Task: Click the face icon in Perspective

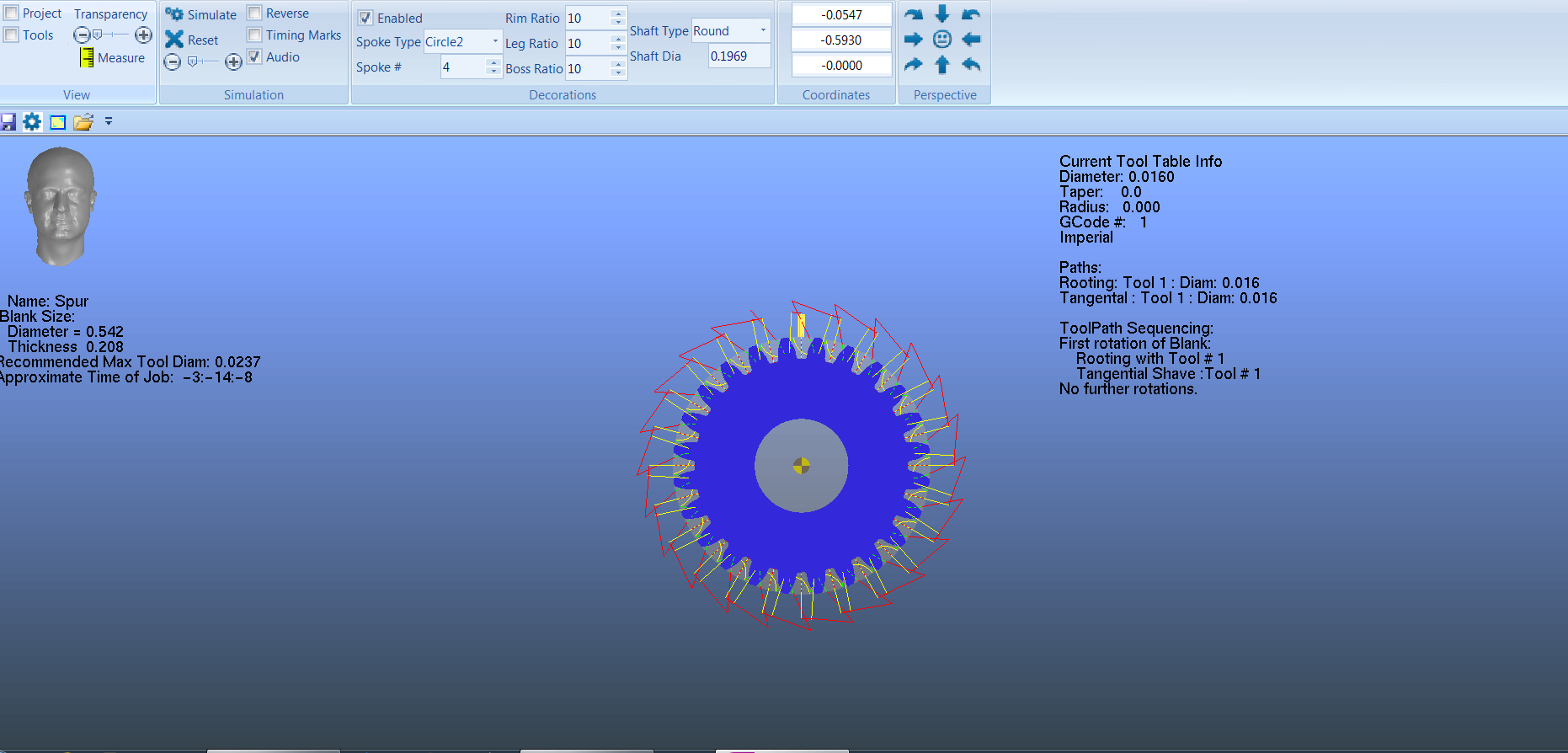Action: [x=942, y=40]
